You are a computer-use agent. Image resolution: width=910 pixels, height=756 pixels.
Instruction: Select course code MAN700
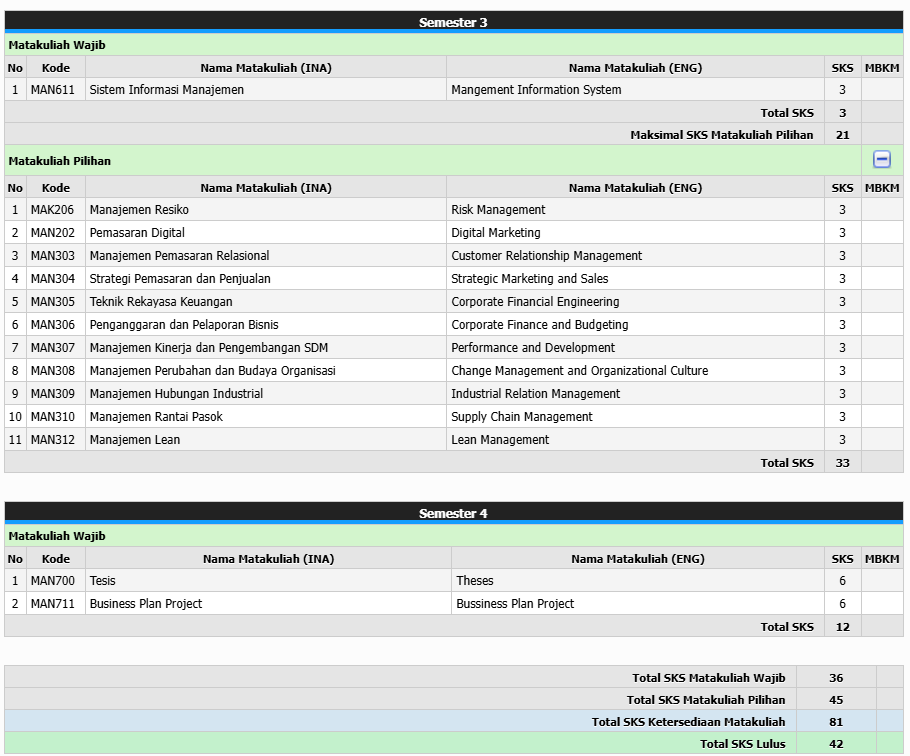click(x=53, y=581)
